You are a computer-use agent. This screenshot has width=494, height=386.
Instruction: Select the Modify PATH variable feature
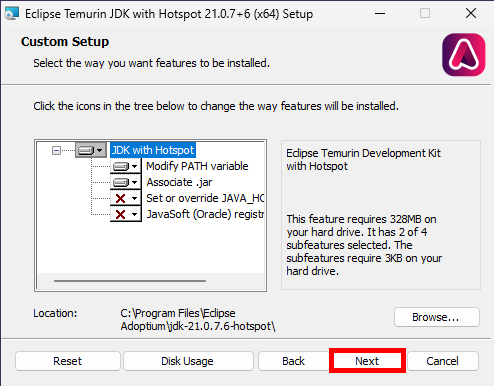point(197,166)
